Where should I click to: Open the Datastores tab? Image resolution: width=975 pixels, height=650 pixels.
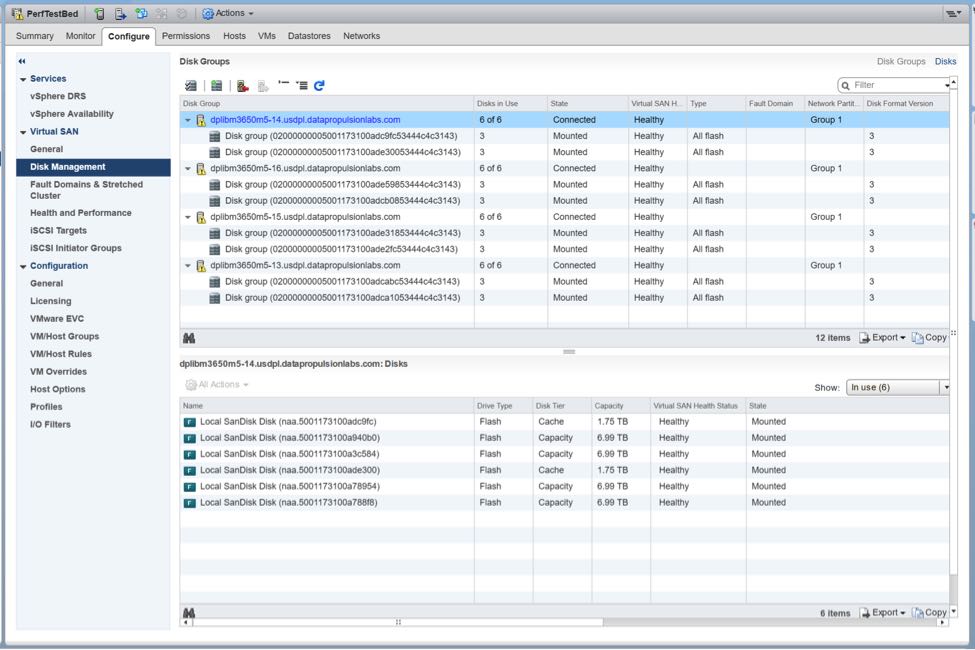(308, 35)
